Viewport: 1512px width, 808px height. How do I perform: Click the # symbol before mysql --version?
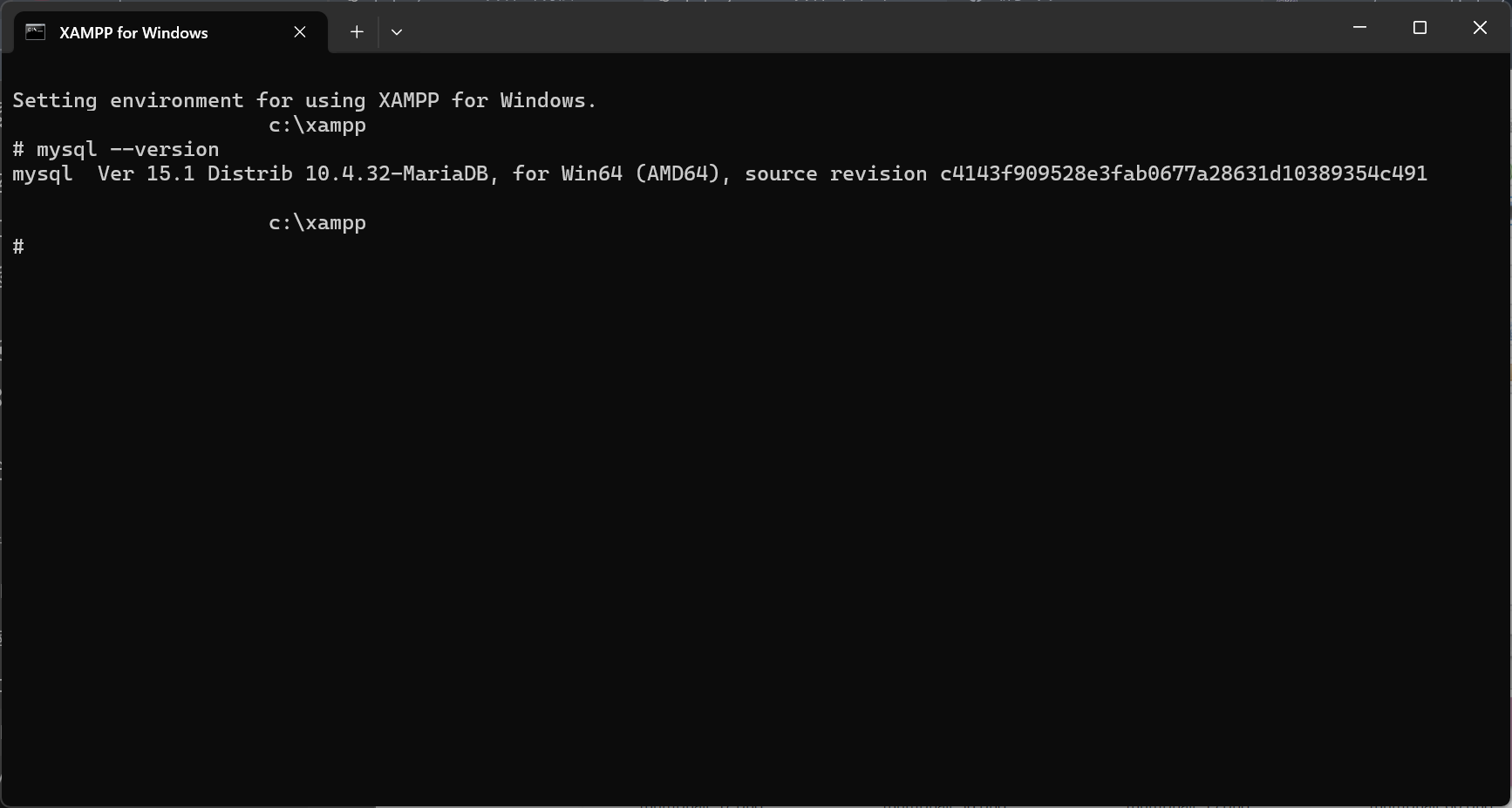[18, 150]
